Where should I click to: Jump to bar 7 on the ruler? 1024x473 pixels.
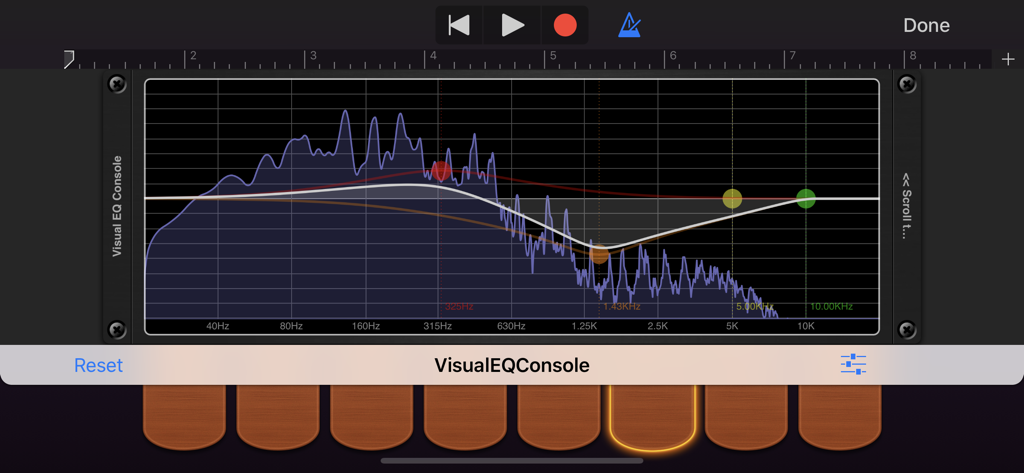pos(792,56)
